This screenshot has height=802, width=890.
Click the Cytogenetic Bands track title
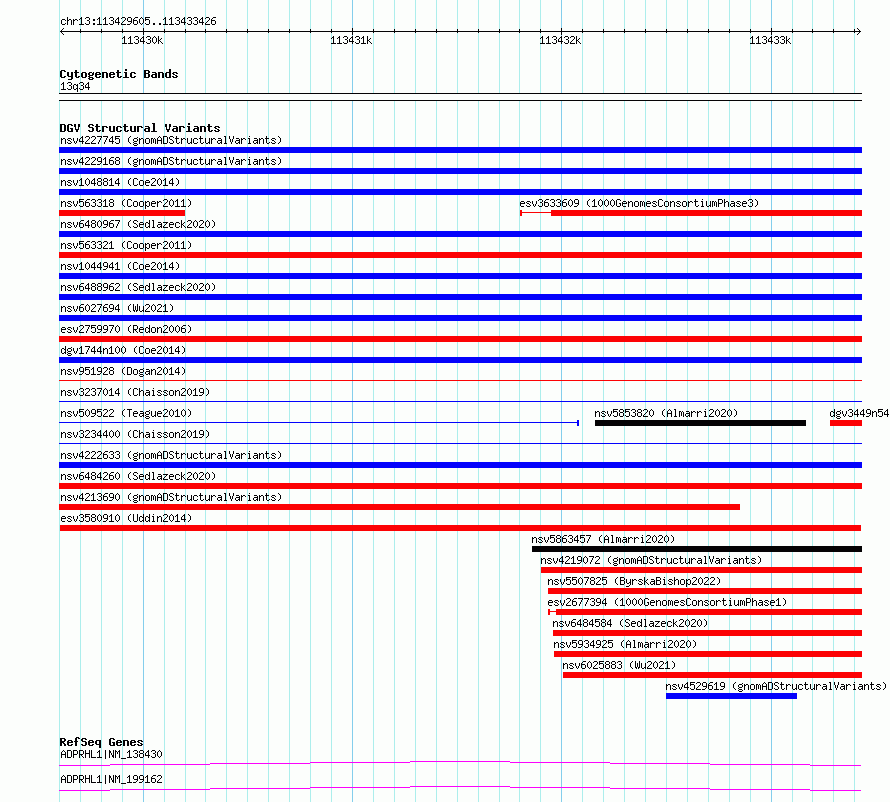[119, 74]
